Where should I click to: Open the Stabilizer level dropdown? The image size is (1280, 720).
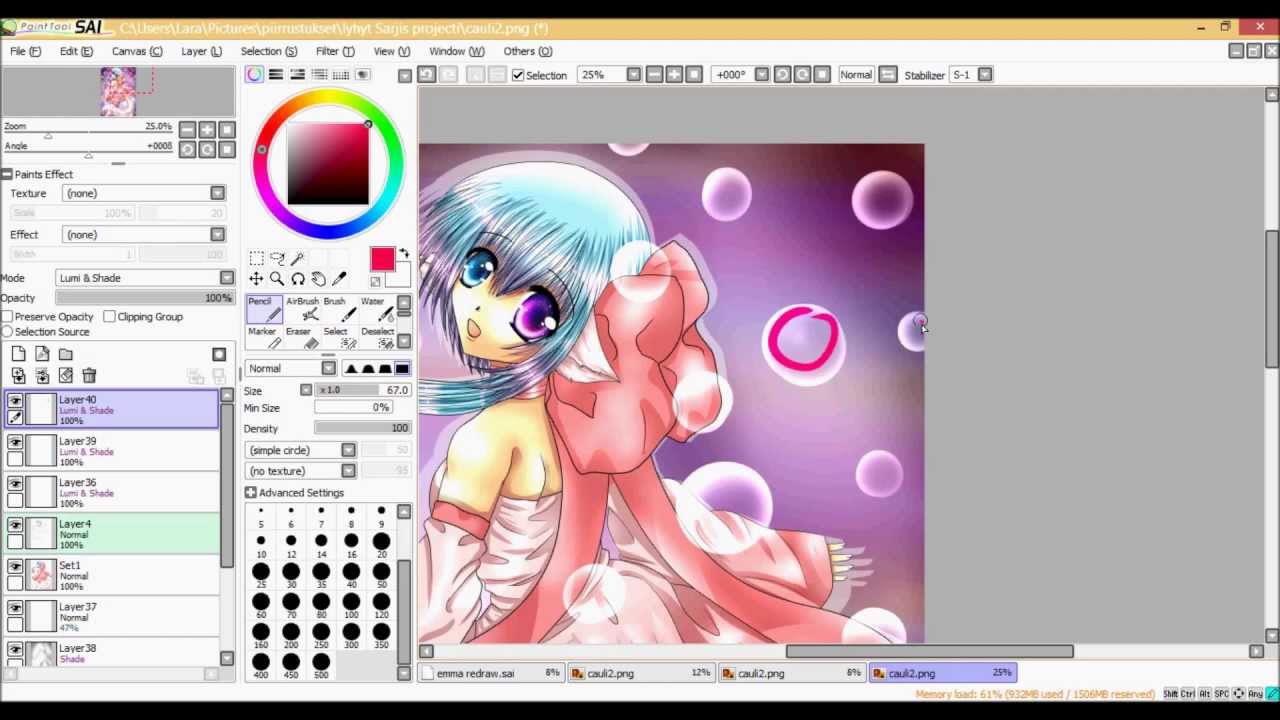(x=985, y=75)
